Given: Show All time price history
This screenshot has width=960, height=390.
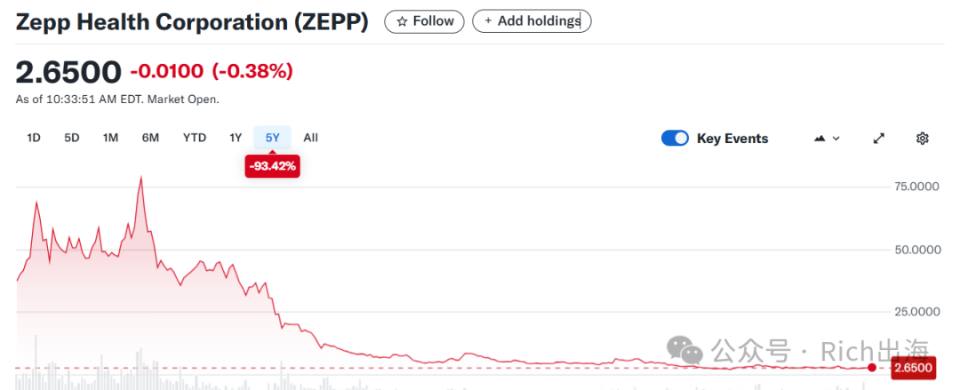Looking at the screenshot, I should click(310, 138).
